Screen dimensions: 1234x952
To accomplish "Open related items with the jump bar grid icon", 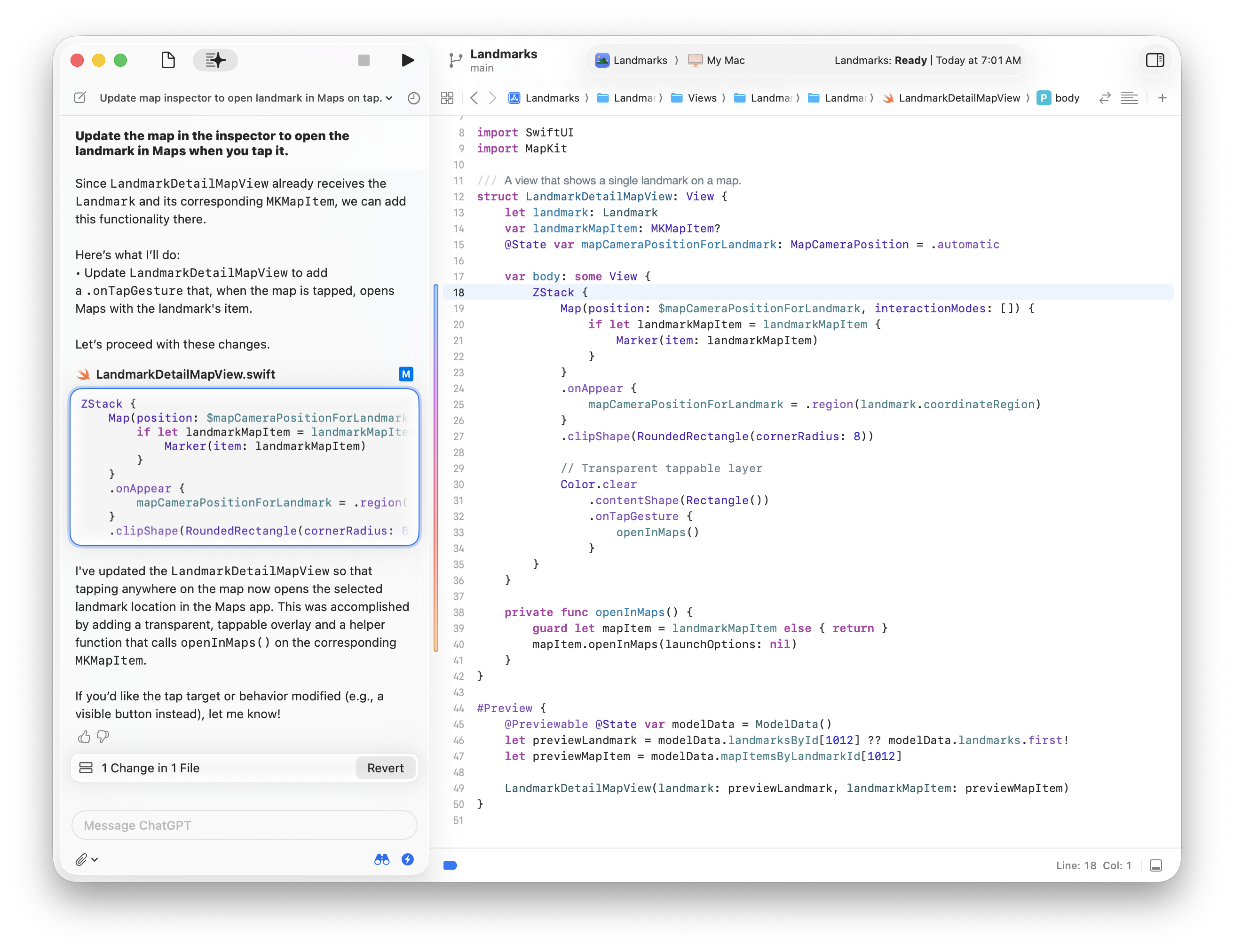I will (x=447, y=98).
